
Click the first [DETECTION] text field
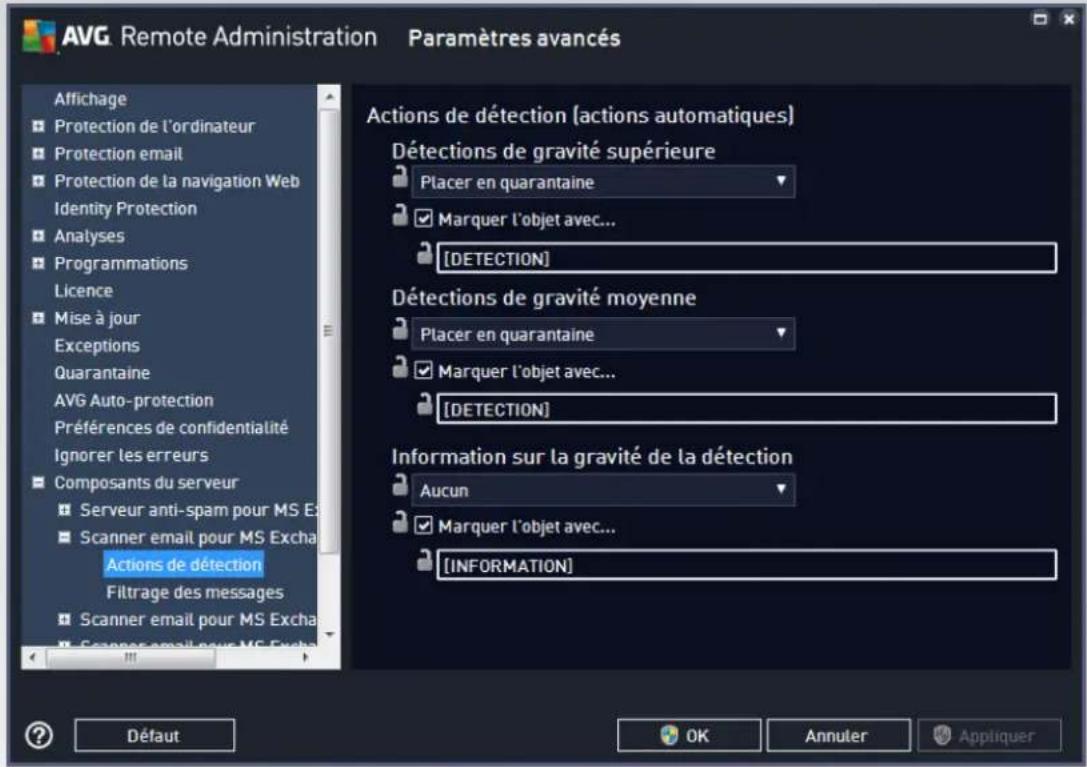click(747, 258)
